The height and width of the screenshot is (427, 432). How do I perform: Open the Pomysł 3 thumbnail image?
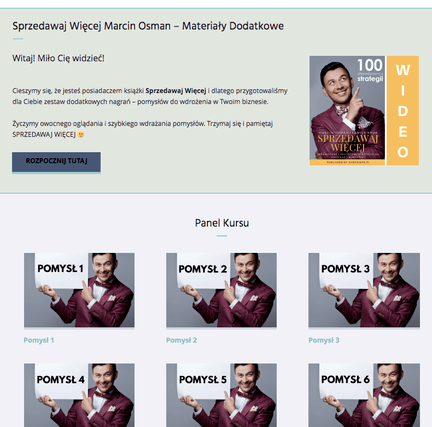(x=364, y=290)
